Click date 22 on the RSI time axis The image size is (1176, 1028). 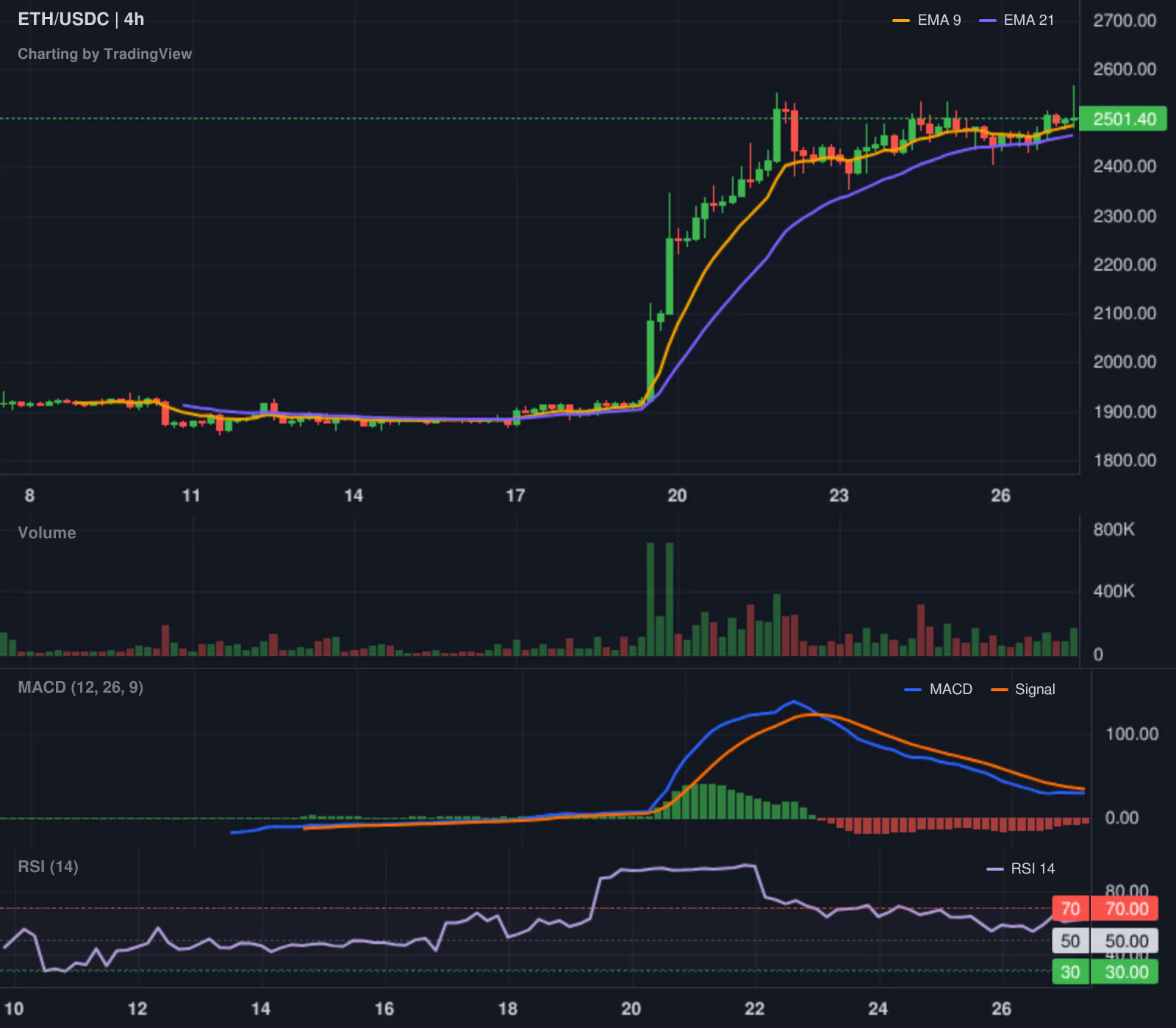[755, 1009]
